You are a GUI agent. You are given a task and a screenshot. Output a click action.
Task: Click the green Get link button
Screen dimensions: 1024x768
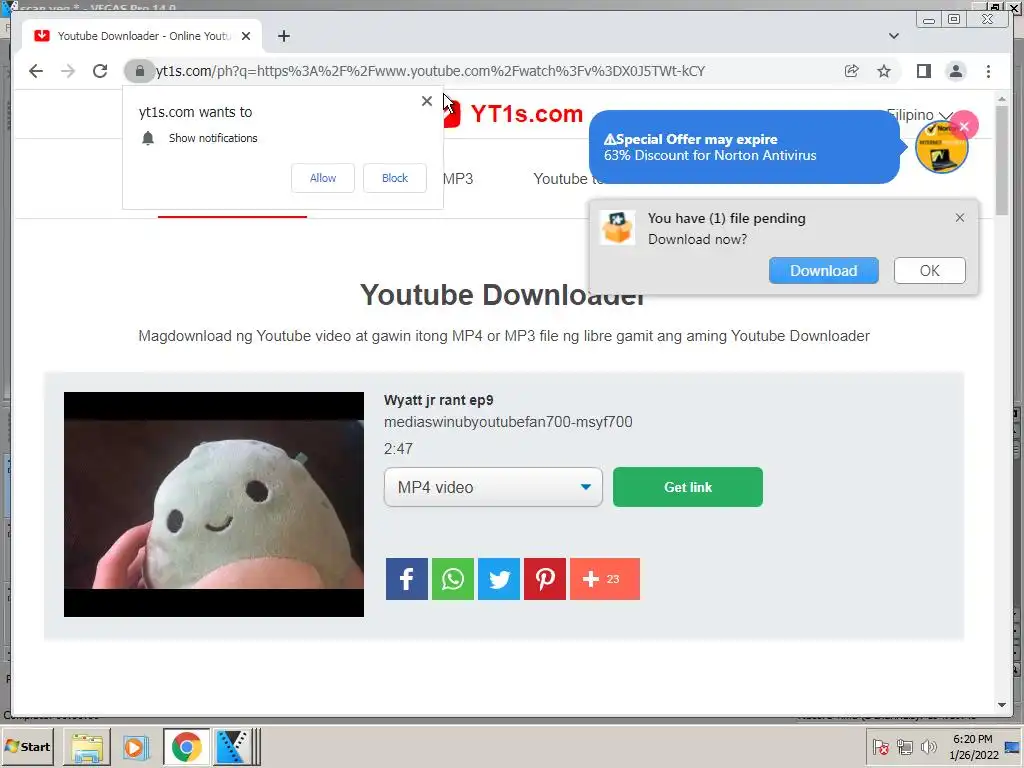click(x=688, y=487)
